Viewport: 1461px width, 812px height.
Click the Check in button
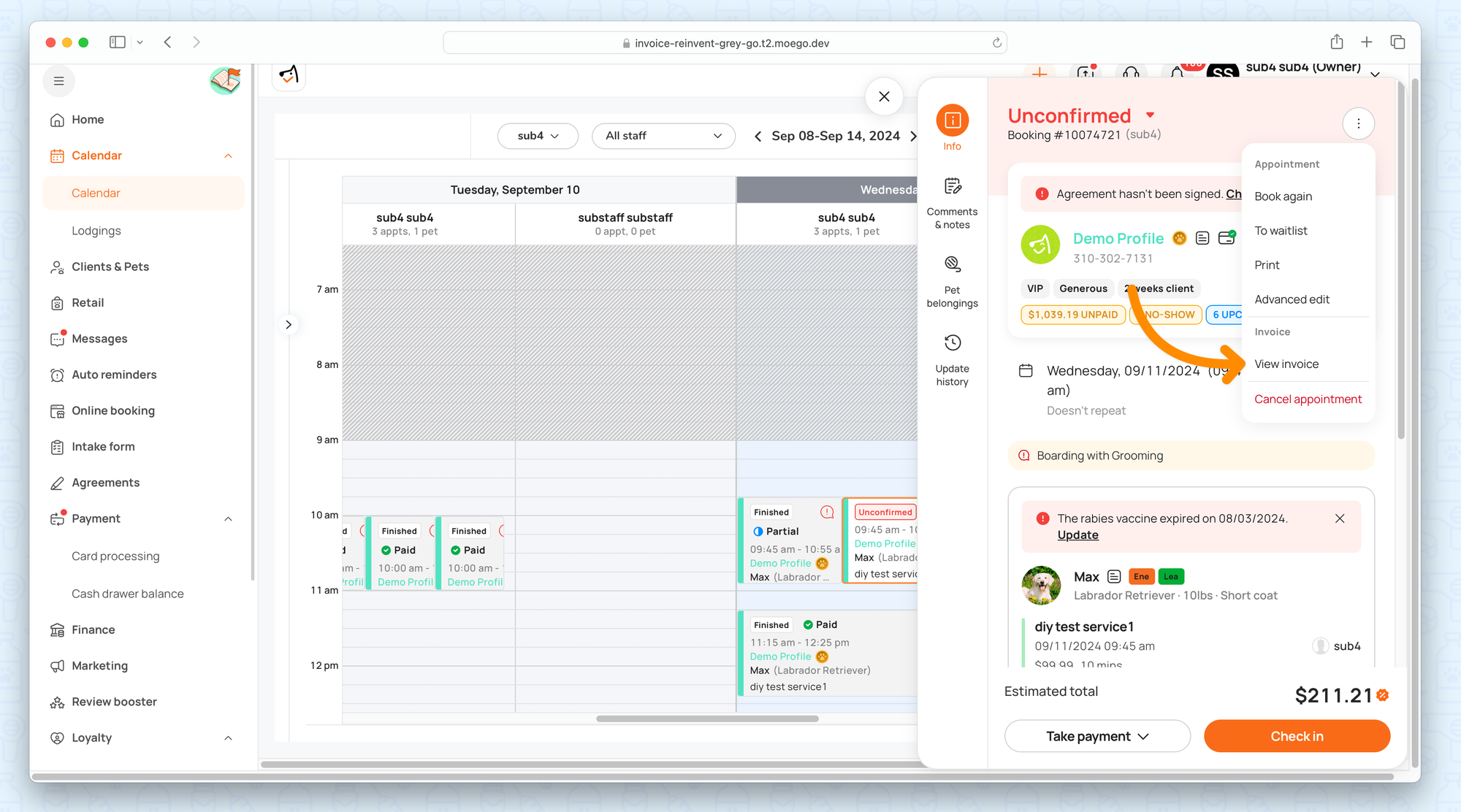pyautogui.click(x=1297, y=736)
